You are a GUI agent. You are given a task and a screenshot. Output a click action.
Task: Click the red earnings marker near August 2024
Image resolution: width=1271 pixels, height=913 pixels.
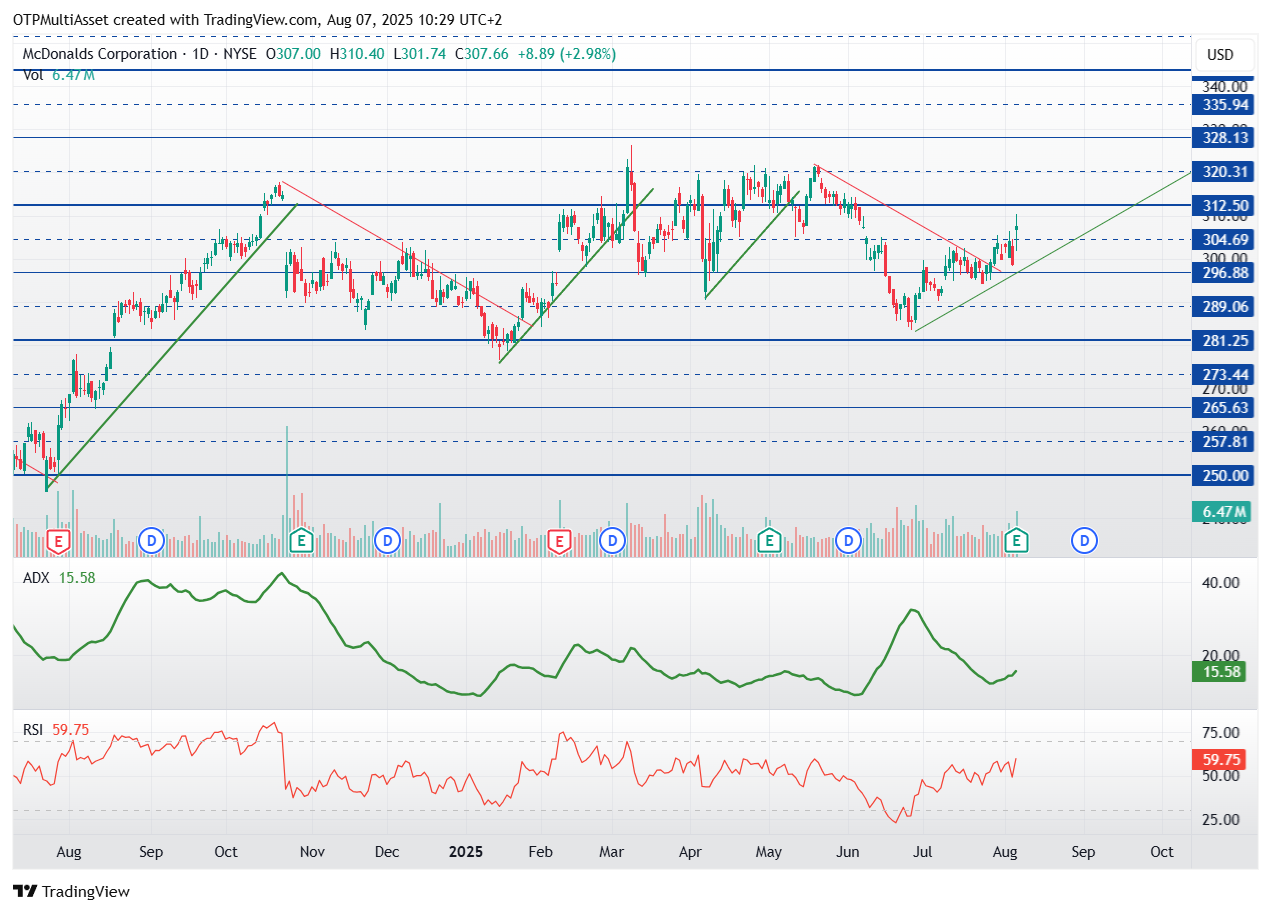click(58, 541)
